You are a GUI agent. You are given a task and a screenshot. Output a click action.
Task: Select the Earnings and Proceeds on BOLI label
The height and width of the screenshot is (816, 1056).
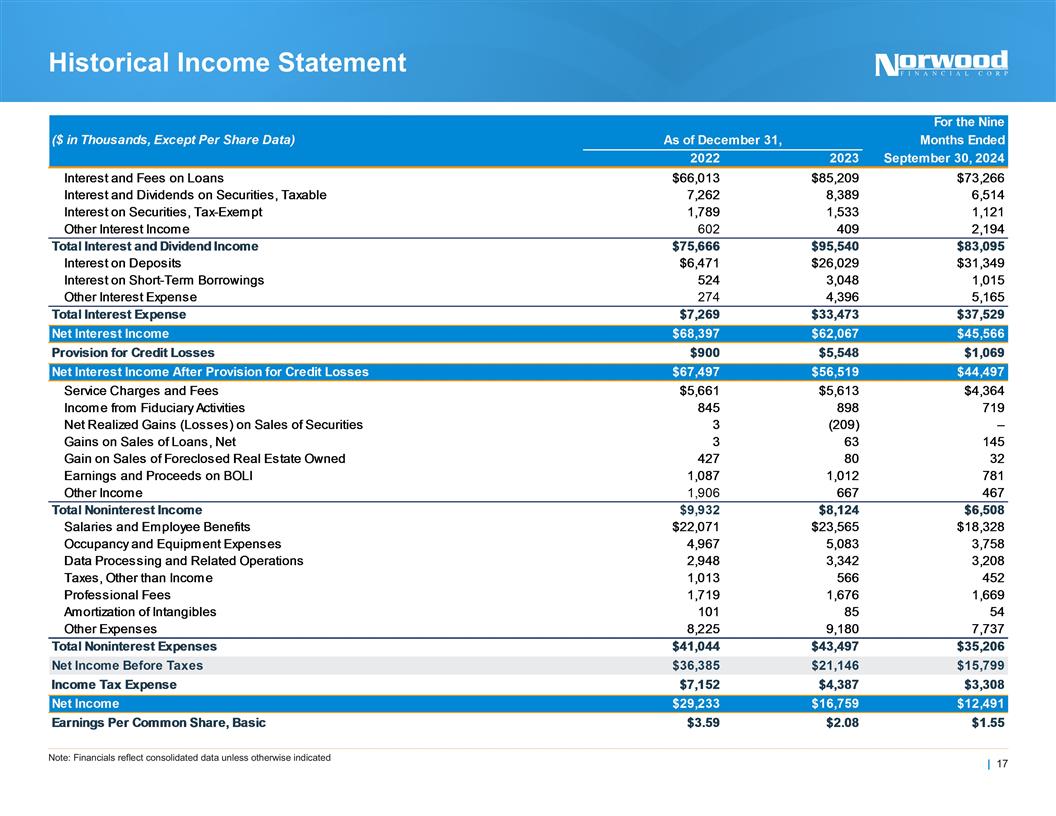click(158, 476)
